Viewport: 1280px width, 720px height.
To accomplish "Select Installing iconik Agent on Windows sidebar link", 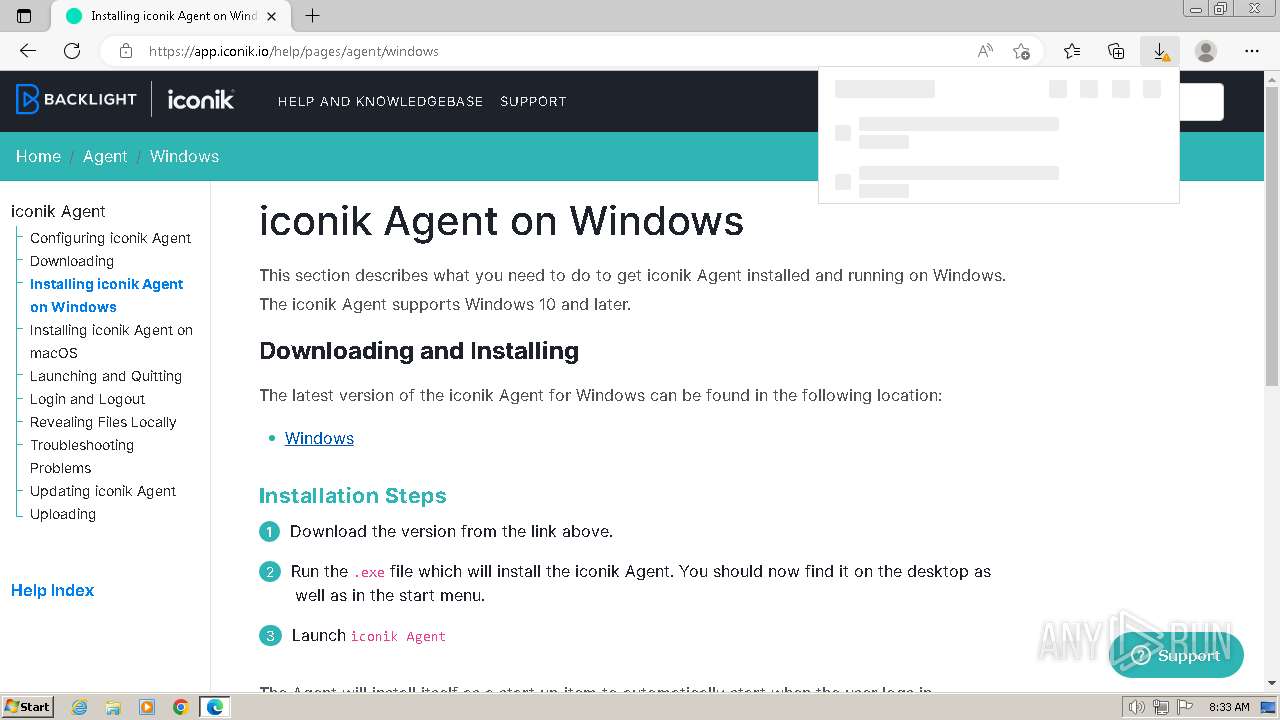I will tap(106, 295).
